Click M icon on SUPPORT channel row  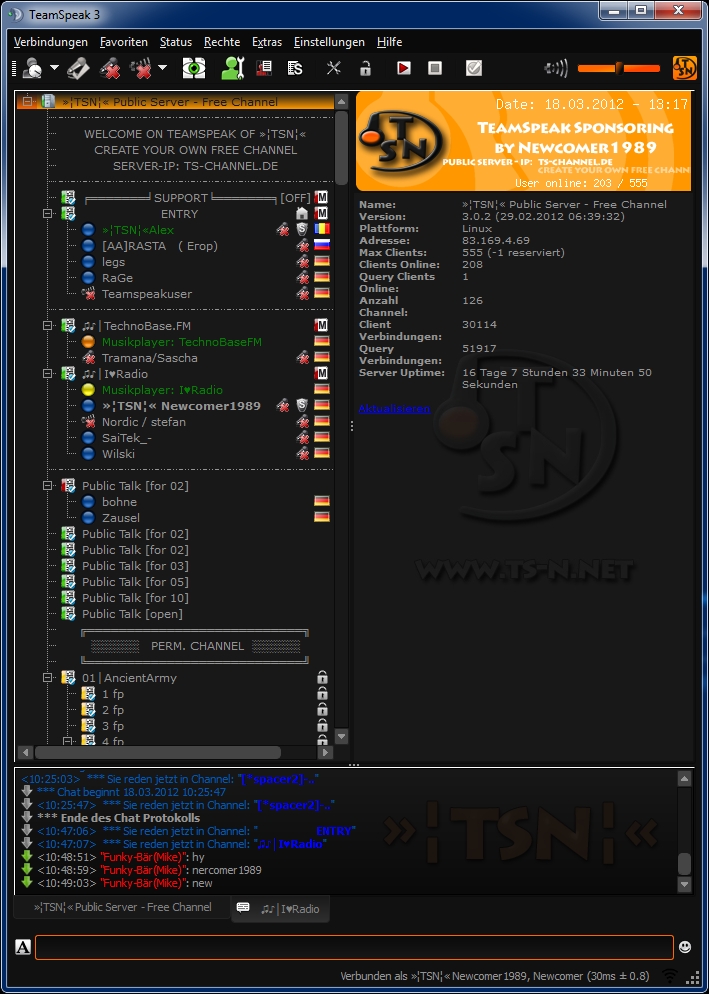[322, 198]
